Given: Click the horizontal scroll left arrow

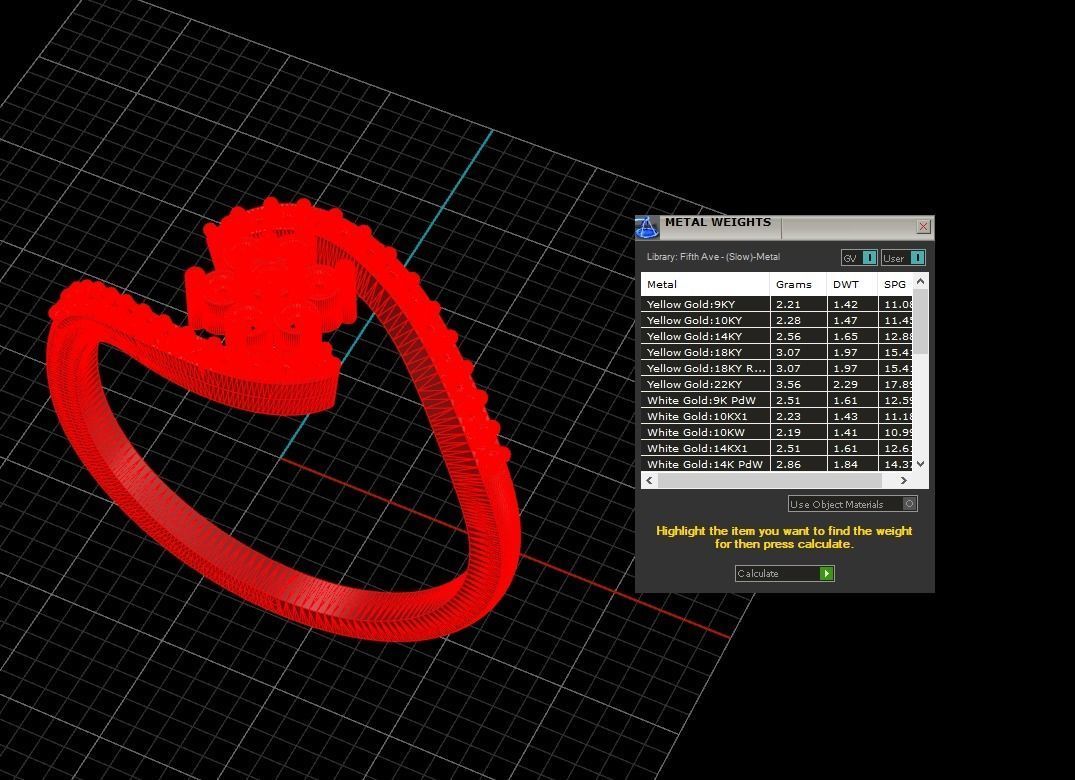Looking at the screenshot, I should point(649,480).
